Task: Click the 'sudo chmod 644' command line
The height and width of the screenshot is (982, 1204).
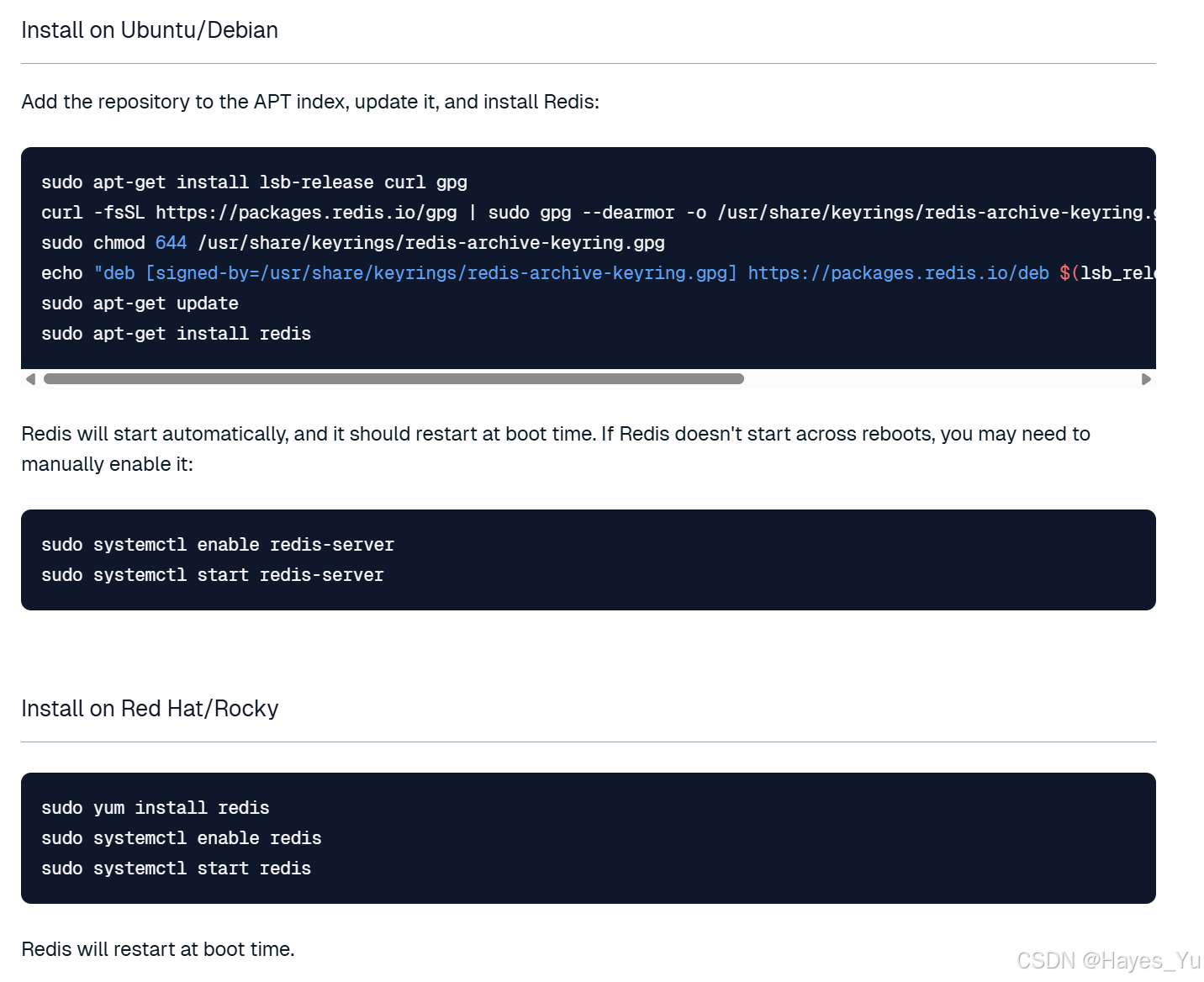Action: click(353, 243)
